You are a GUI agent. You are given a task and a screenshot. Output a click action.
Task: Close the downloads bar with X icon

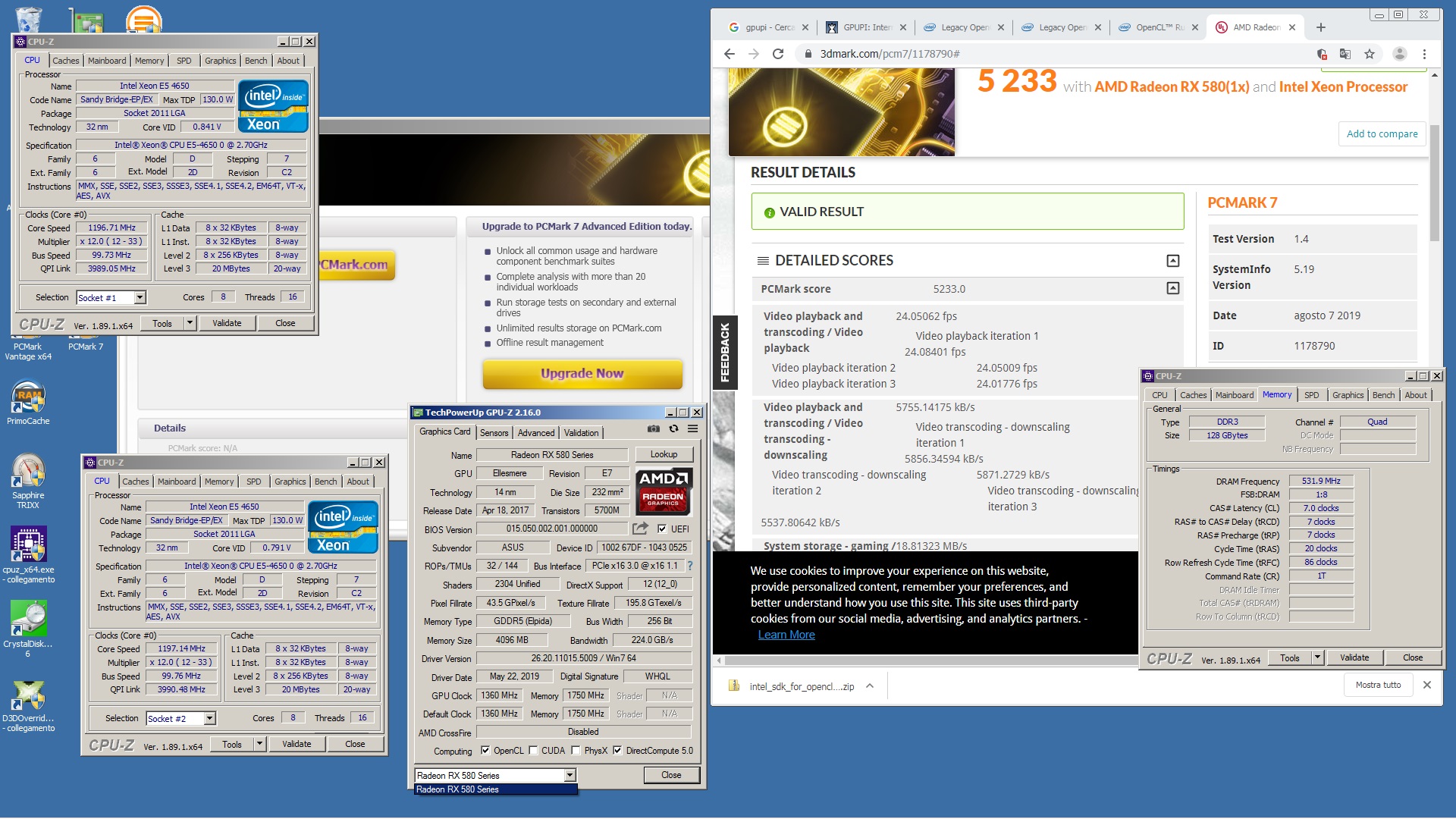click(x=1427, y=685)
